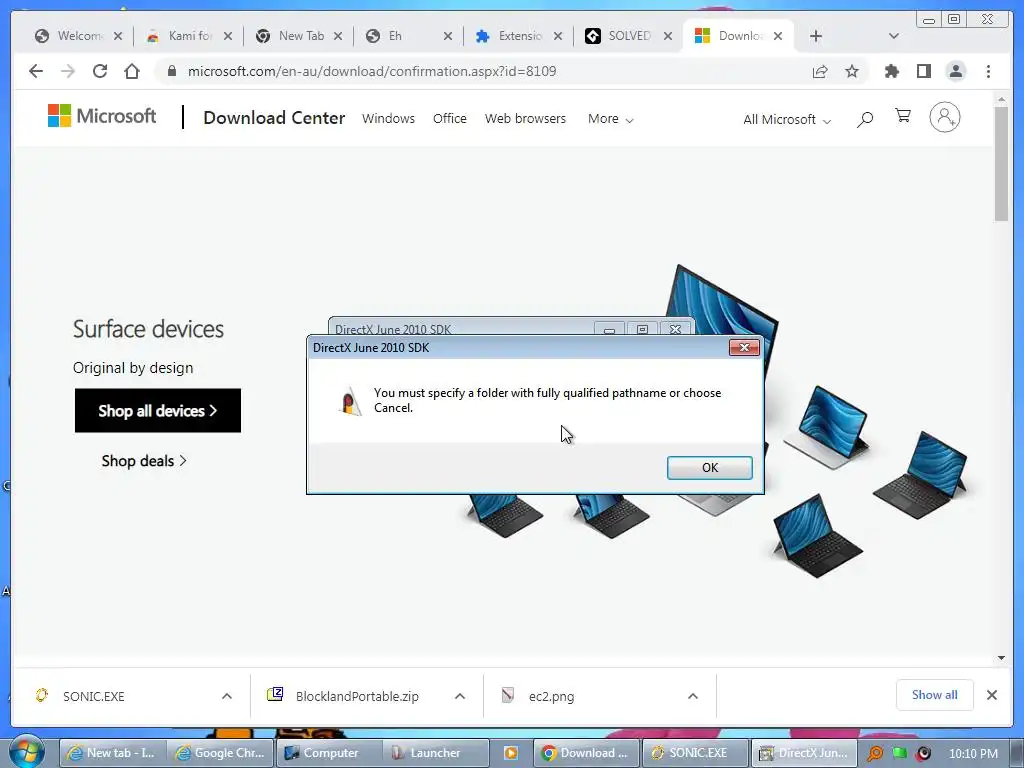Open the Web browsers menu item
This screenshot has height=768, width=1024.
point(525,119)
